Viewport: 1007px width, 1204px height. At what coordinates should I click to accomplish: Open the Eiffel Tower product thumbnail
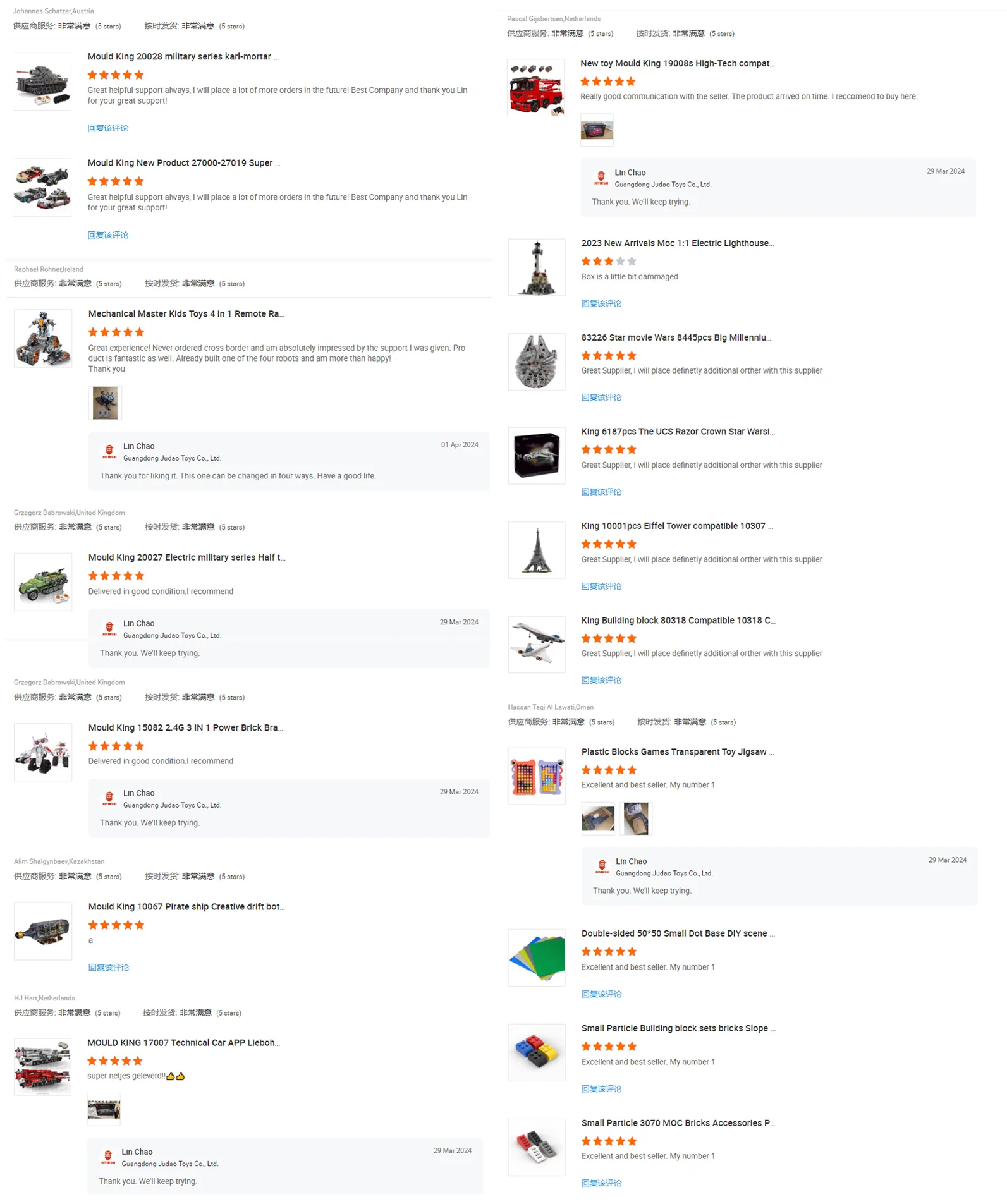536,550
